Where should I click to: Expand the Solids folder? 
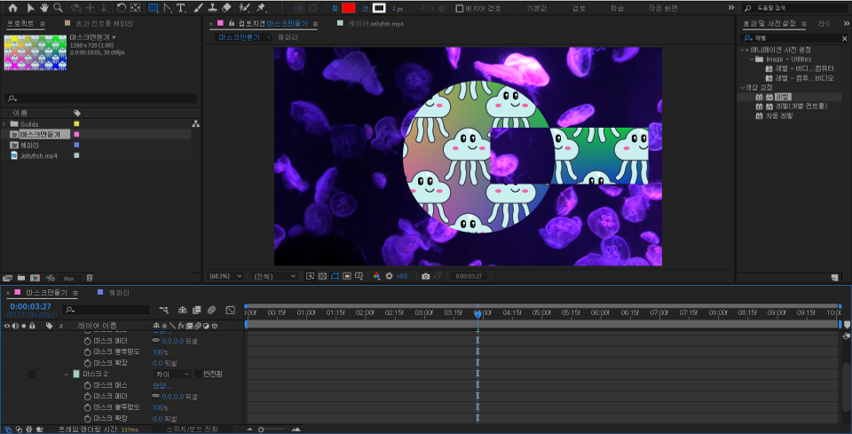click(x=5, y=124)
